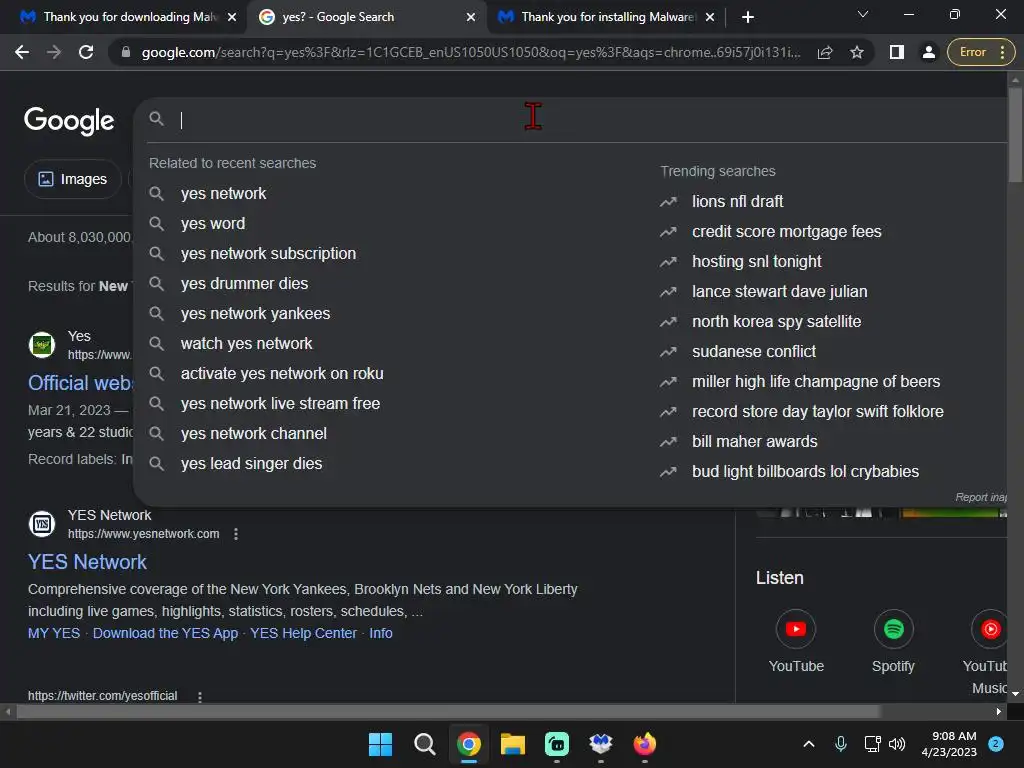Screen dimensions: 1024x768
Task: Pick suggestion 'watch yes network'
Action: coord(246,344)
